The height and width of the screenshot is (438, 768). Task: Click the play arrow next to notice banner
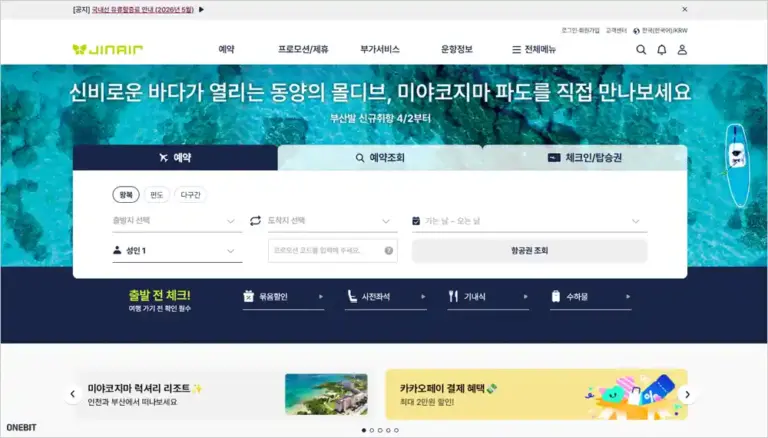click(201, 9)
